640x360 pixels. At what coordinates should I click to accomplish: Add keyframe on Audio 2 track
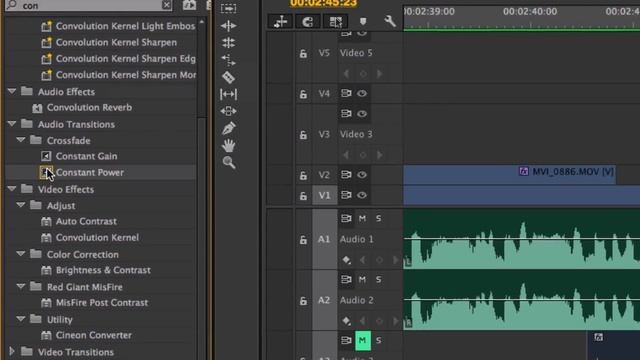[x=347, y=321]
